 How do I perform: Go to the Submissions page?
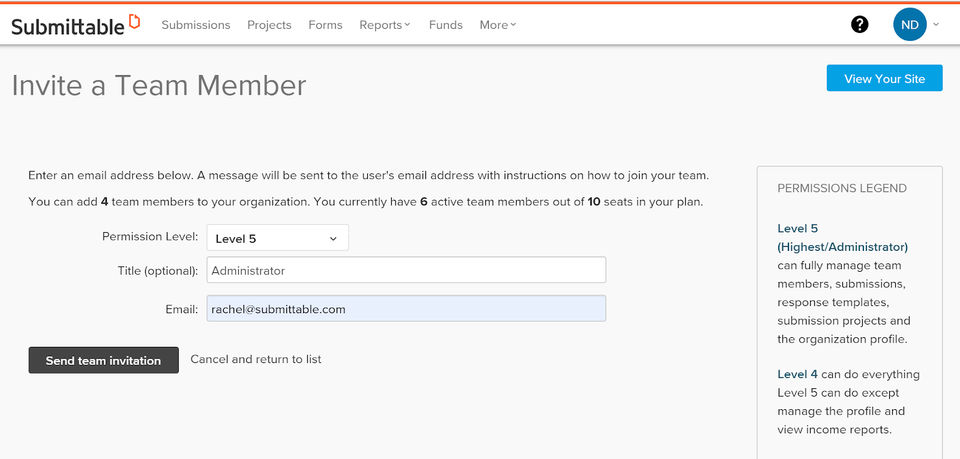point(196,25)
